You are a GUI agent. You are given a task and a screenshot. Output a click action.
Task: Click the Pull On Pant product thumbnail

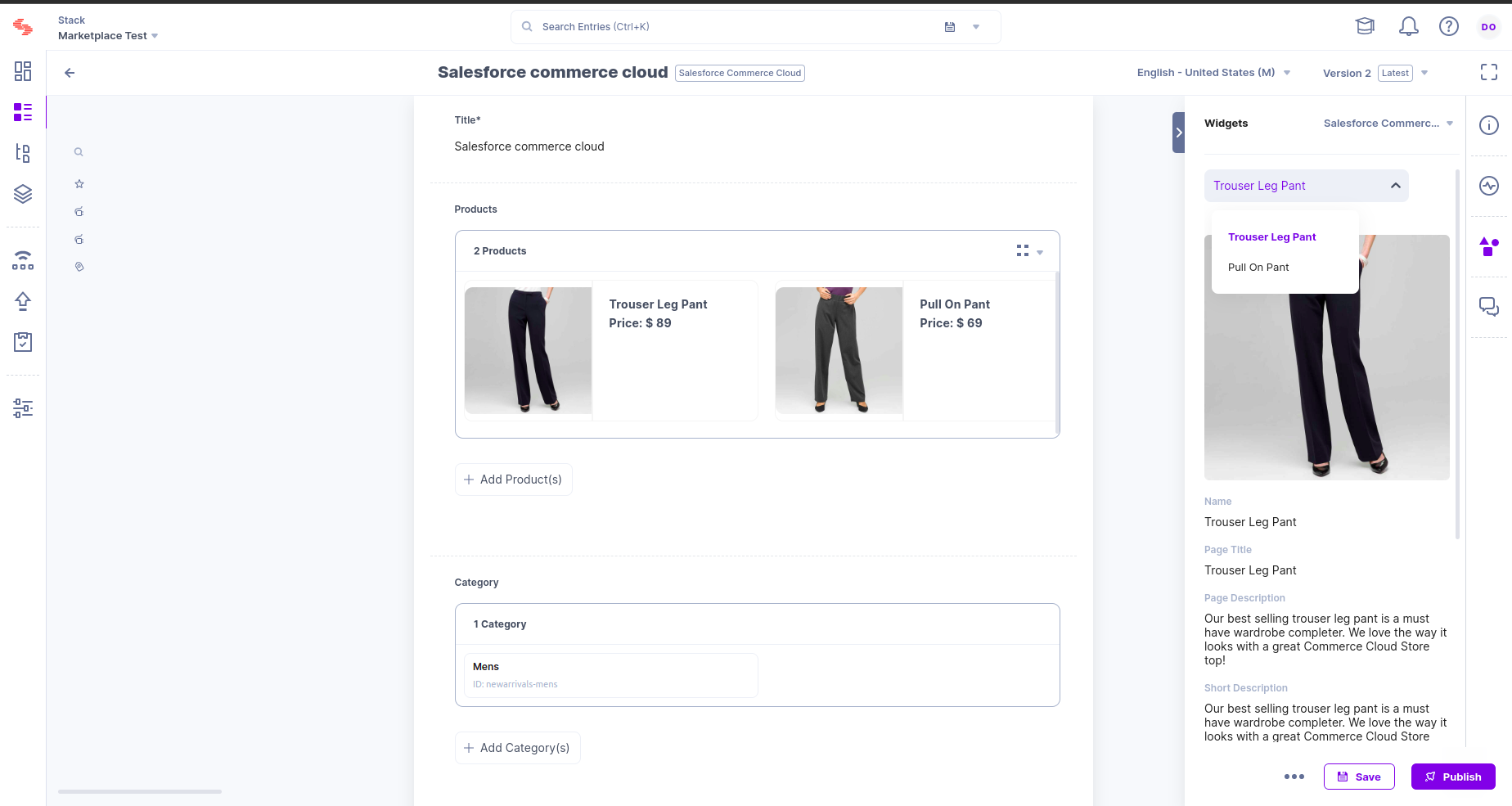coord(839,350)
